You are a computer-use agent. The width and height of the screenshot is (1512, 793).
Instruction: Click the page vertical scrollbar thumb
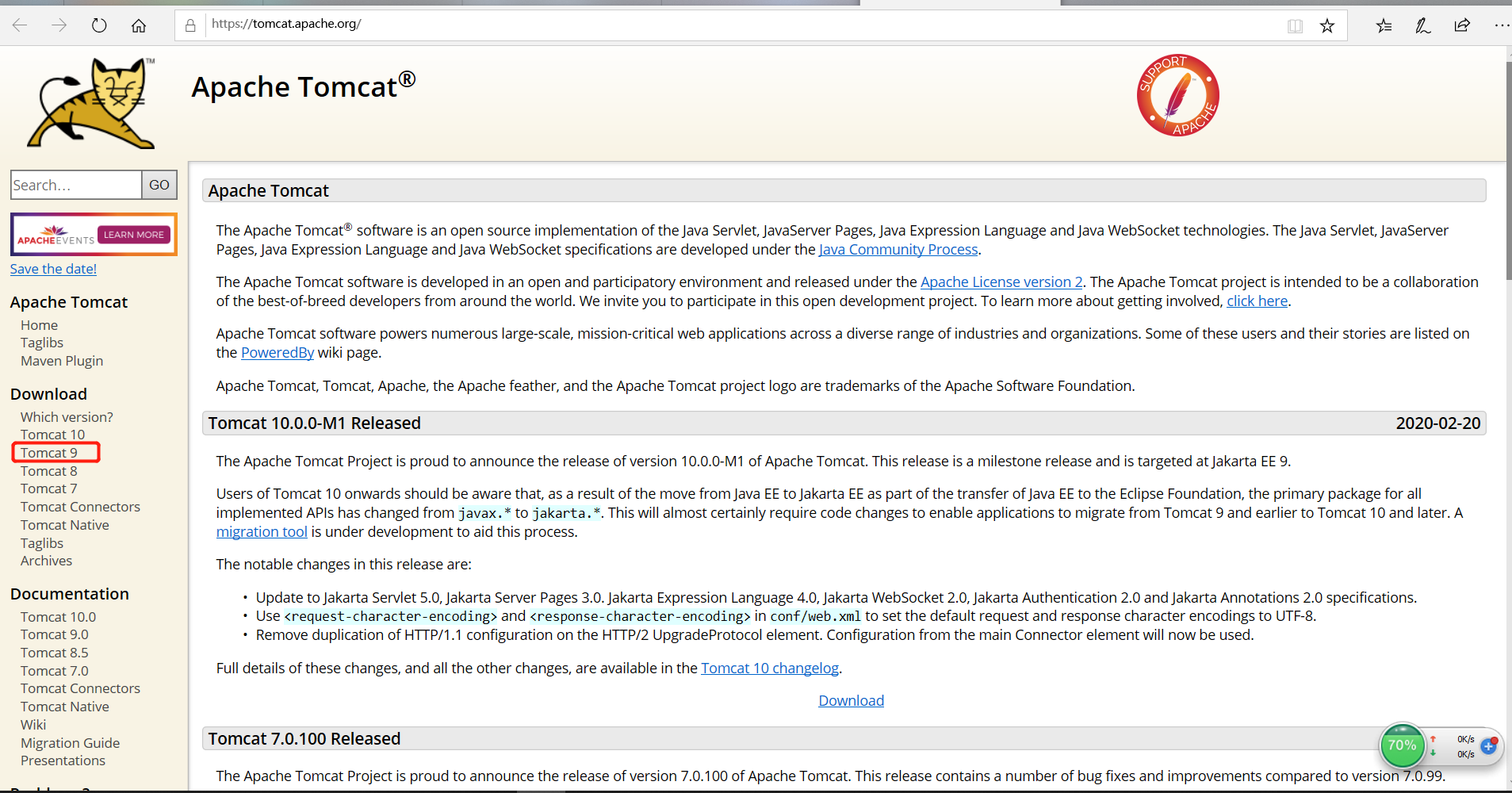click(x=1507, y=170)
